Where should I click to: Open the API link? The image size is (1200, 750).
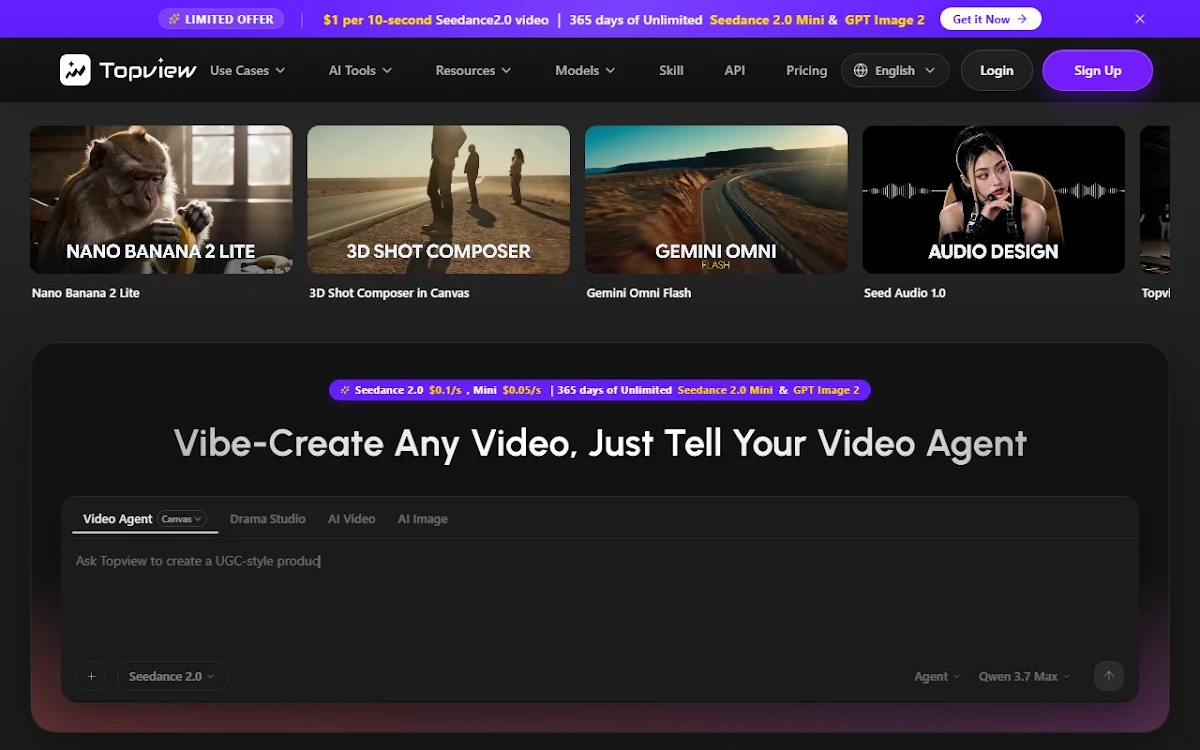(735, 70)
